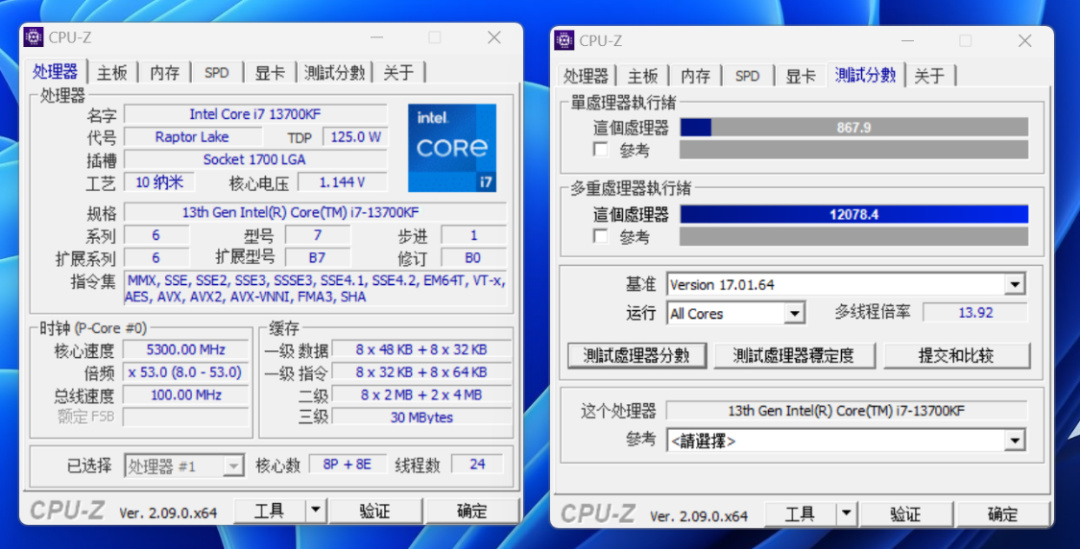
Task: Click 工具 button in right window
Action: (x=800, y=514)
